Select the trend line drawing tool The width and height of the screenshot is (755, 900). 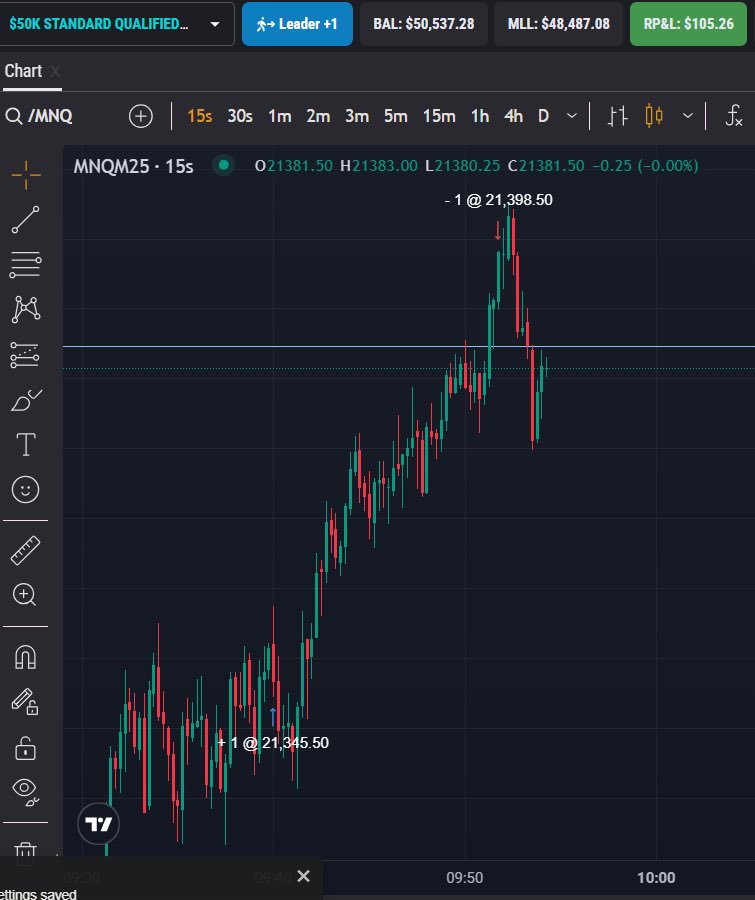[x=26, y=219]
